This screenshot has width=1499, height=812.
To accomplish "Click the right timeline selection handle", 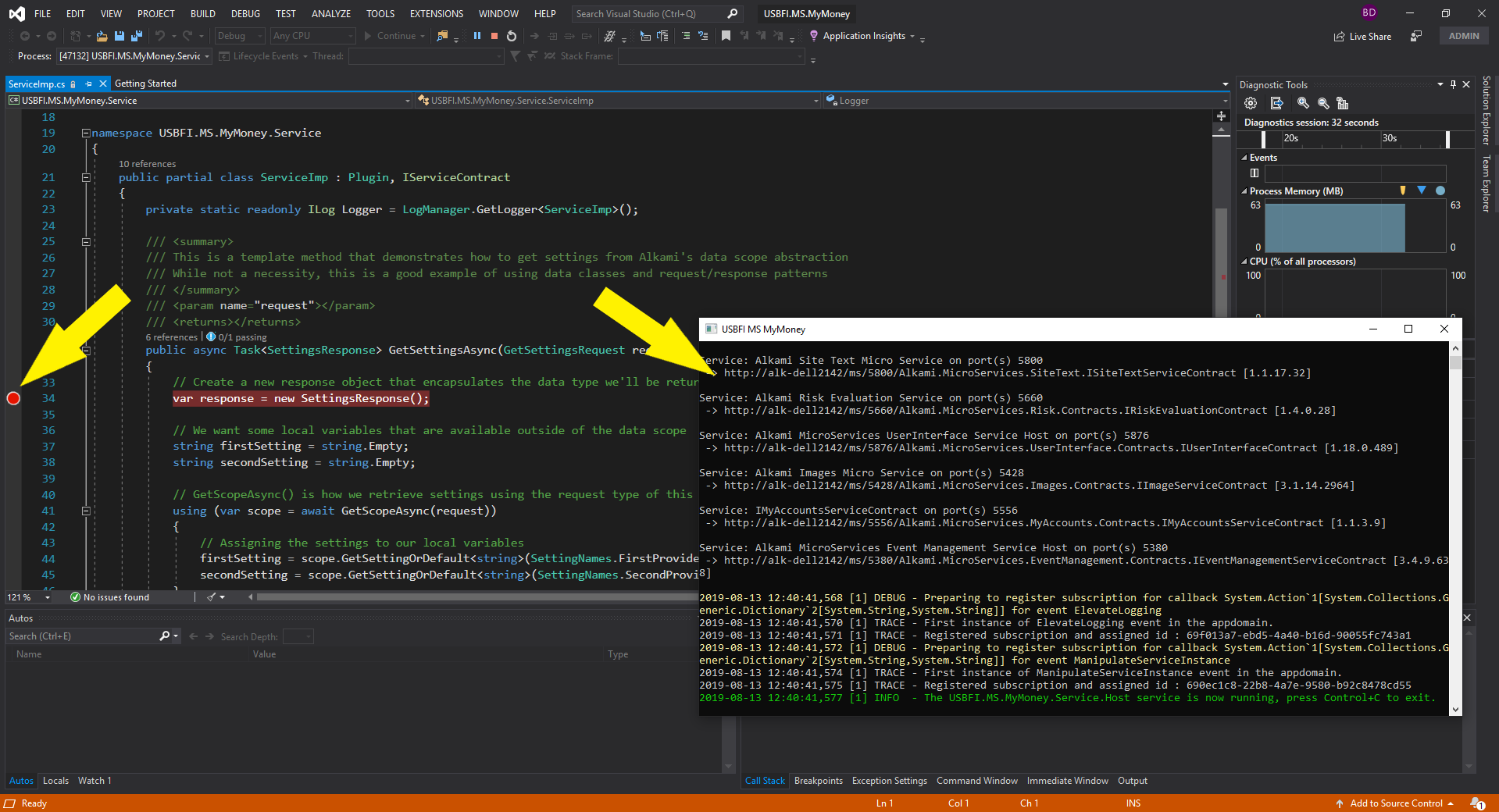I will coord(1447,139).
